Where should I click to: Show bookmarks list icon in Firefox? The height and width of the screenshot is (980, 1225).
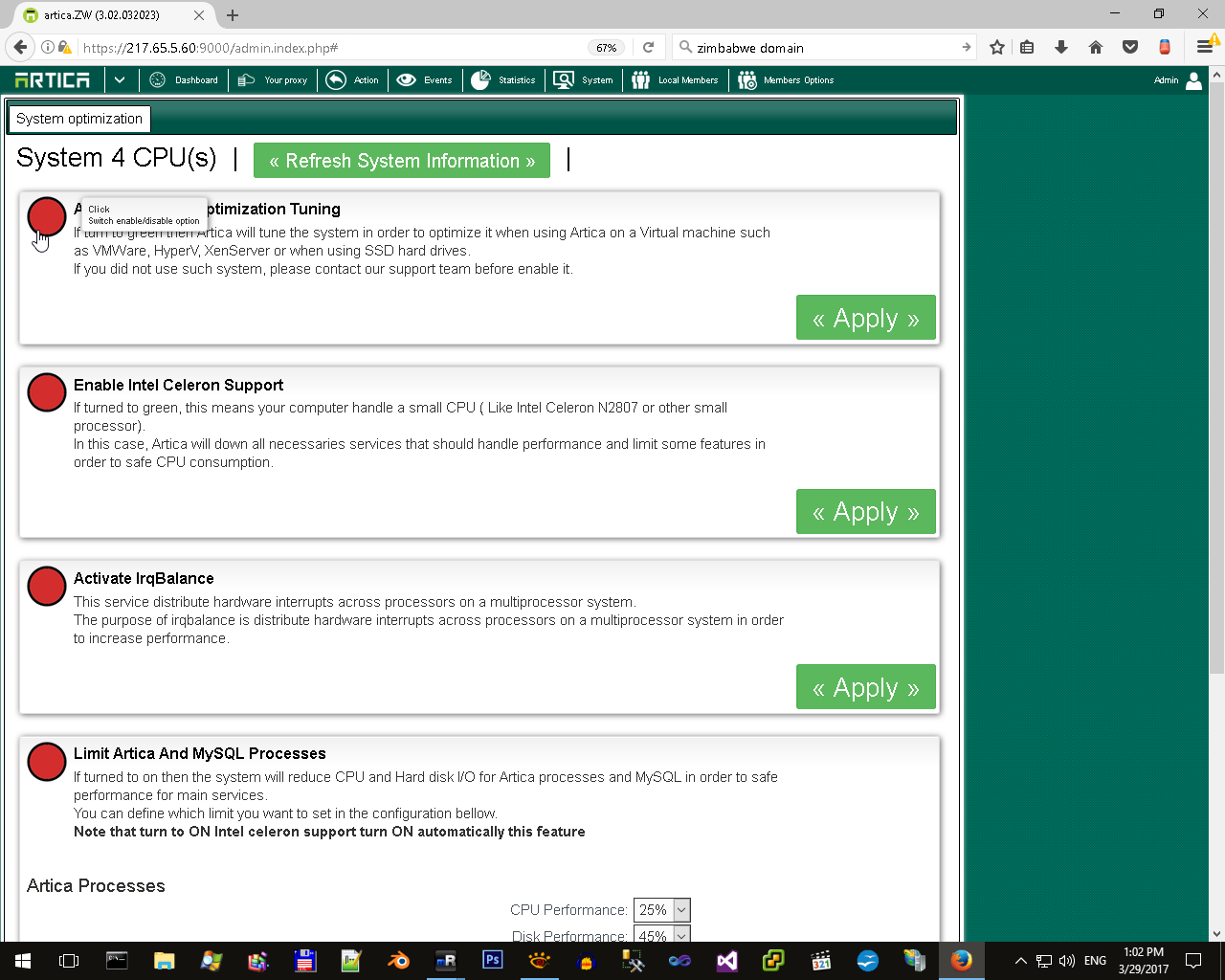[1027, 47]
